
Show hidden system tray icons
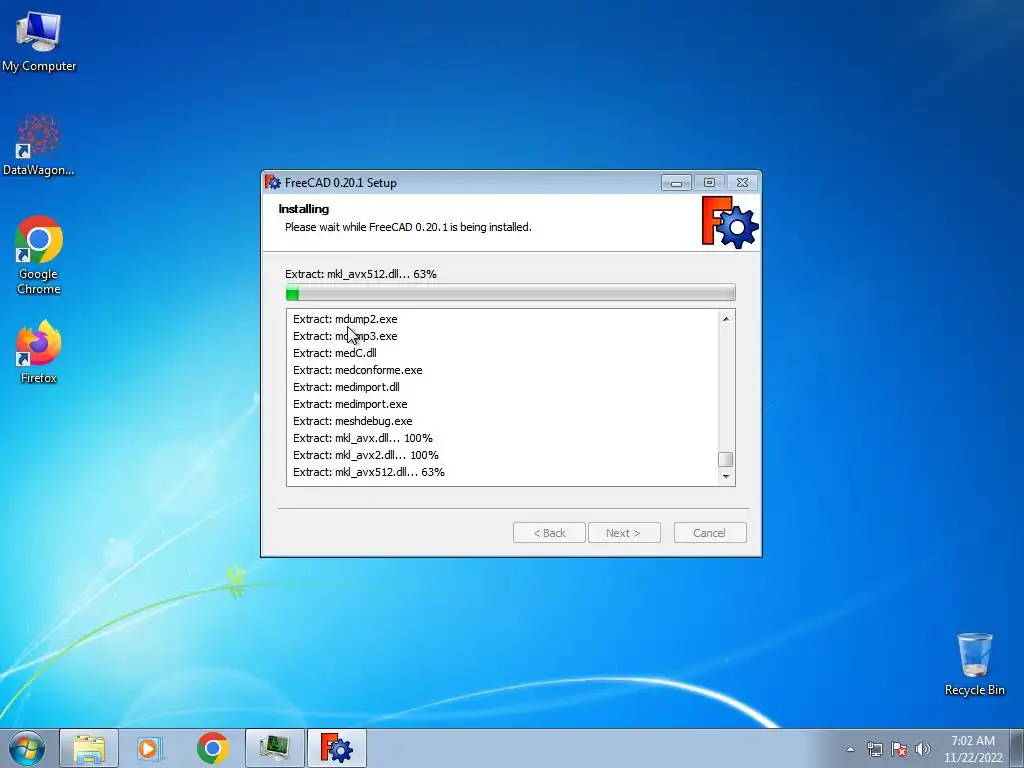(850, 749)
